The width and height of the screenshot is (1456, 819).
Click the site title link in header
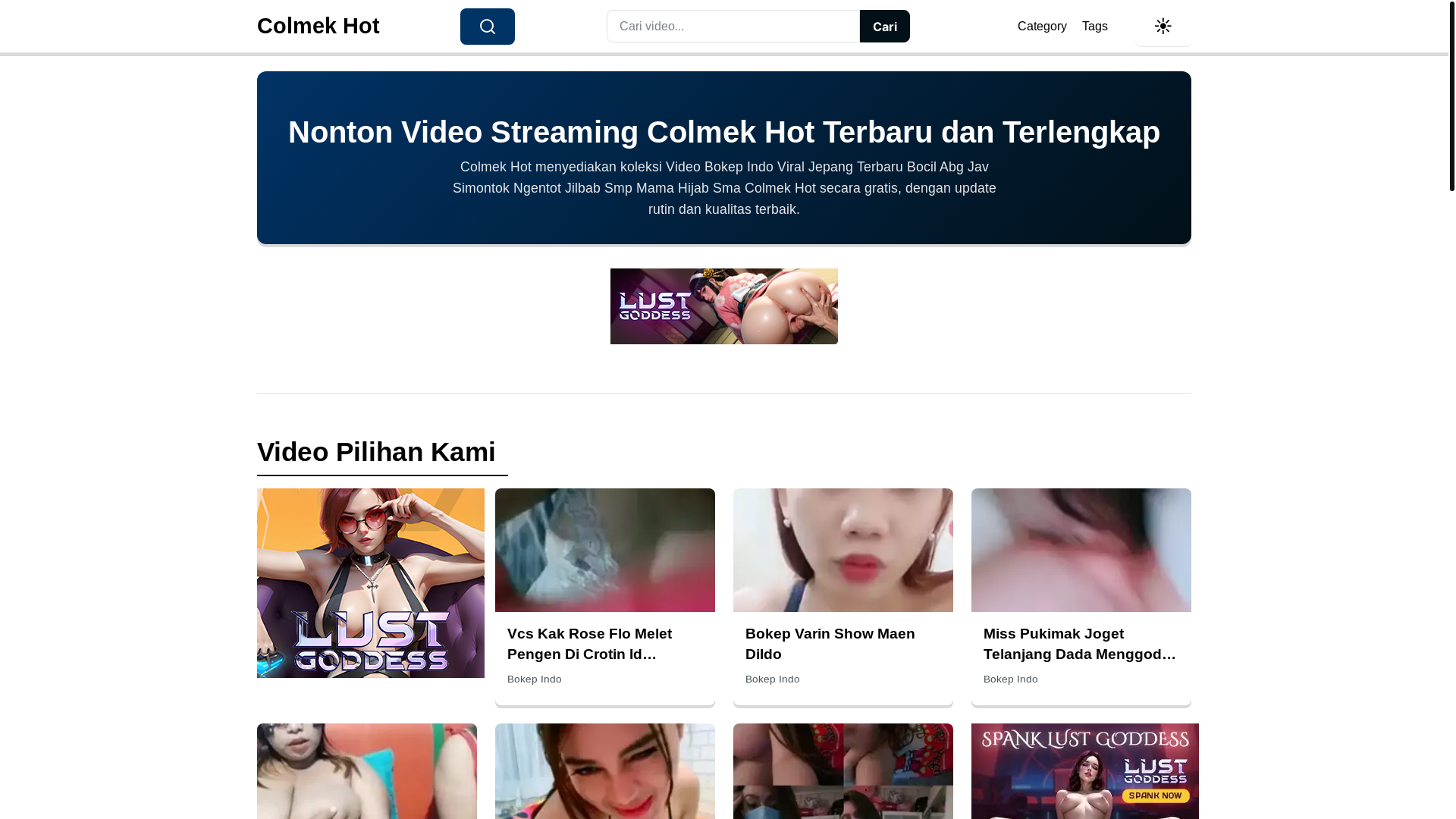[318, 26]
